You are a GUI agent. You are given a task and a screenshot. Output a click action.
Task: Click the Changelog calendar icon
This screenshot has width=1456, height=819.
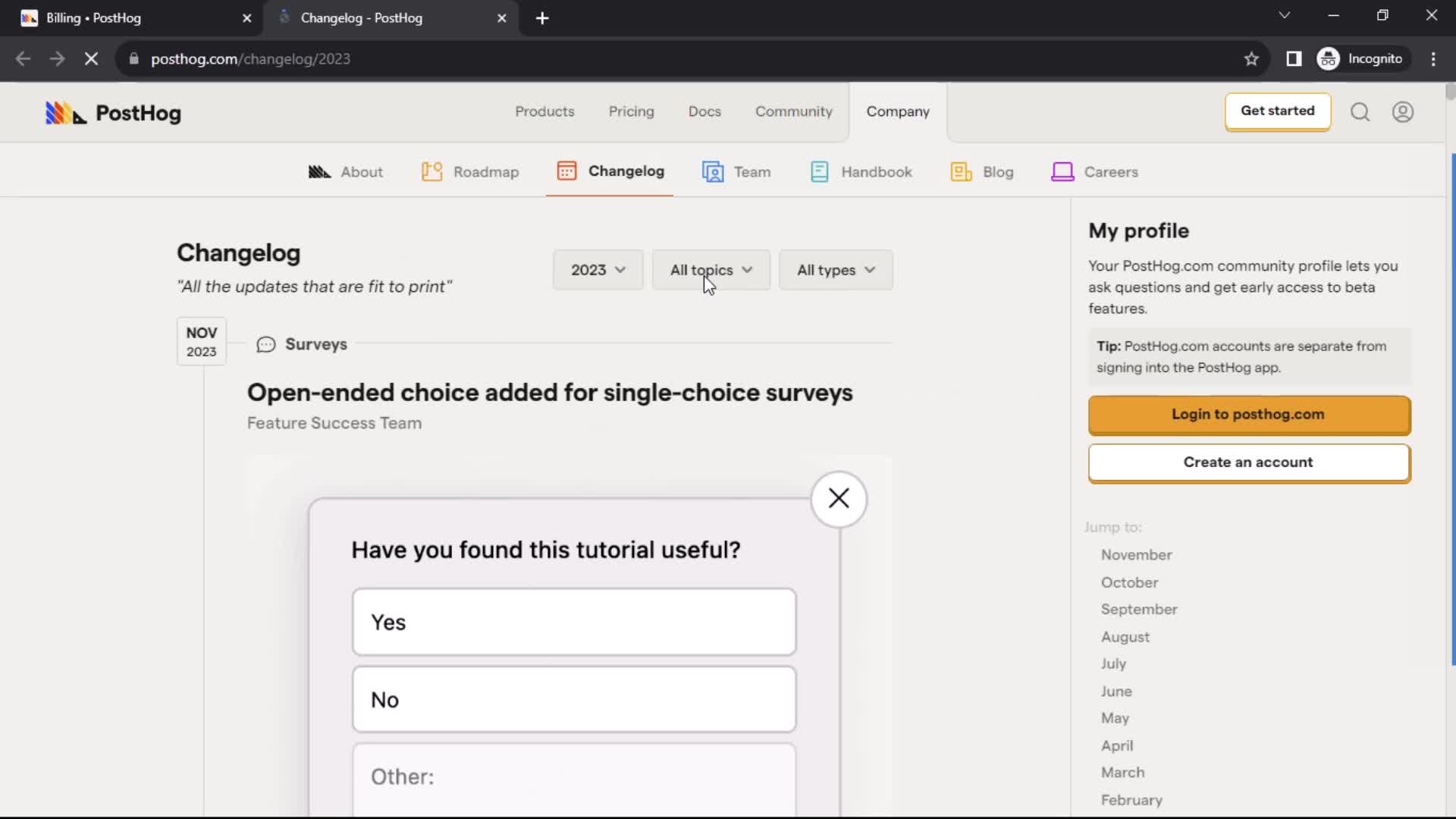566,171
